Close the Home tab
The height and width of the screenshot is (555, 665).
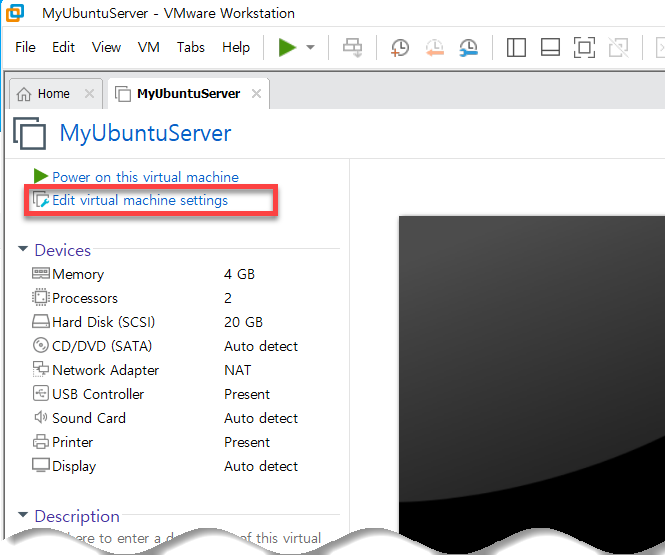click(x=89, y=93)
